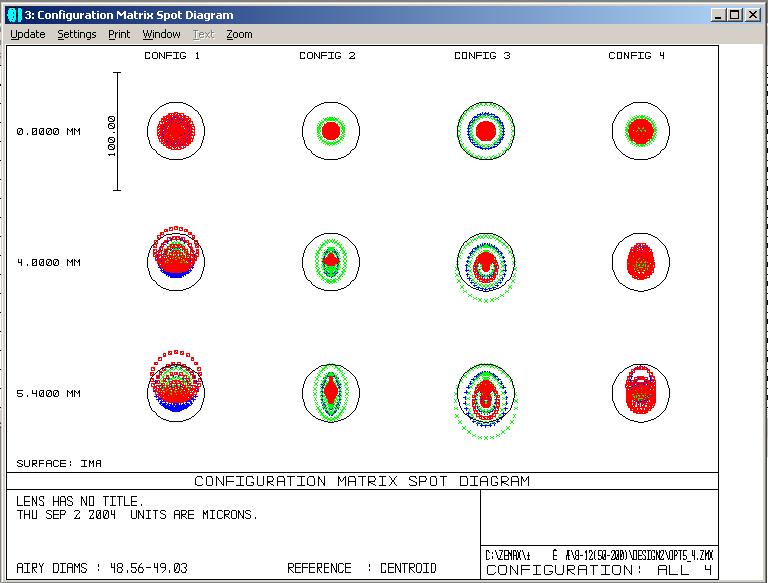Click the 0.0000 MM field label

coord(48,131)
